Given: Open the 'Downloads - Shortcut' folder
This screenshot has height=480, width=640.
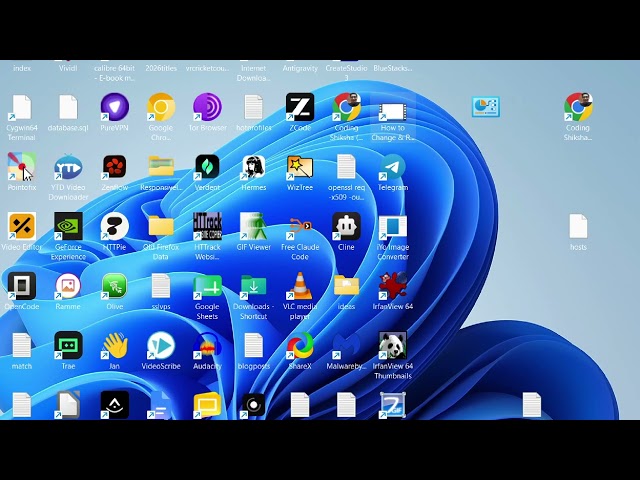Looking at the screenshot, I should tap(253, 286).
